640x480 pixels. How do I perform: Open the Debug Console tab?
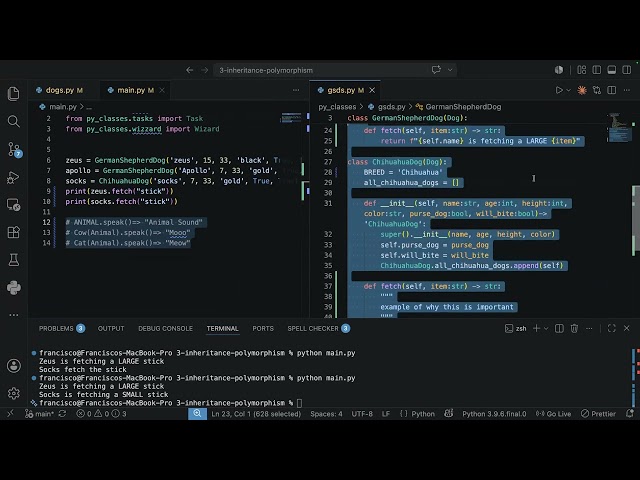[165, 329]
